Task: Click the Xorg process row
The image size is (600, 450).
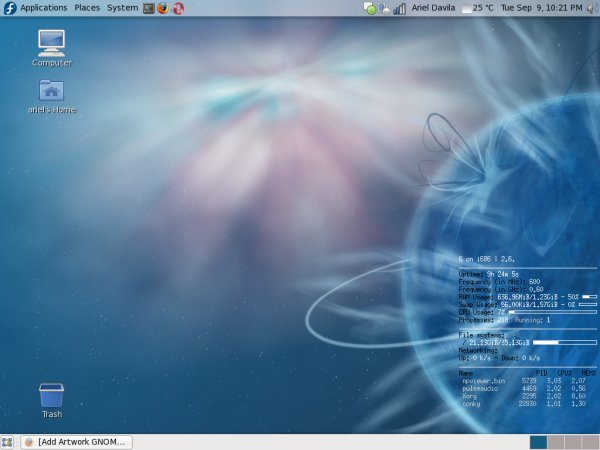Action: pyautogui.click(x=524, y=396)
